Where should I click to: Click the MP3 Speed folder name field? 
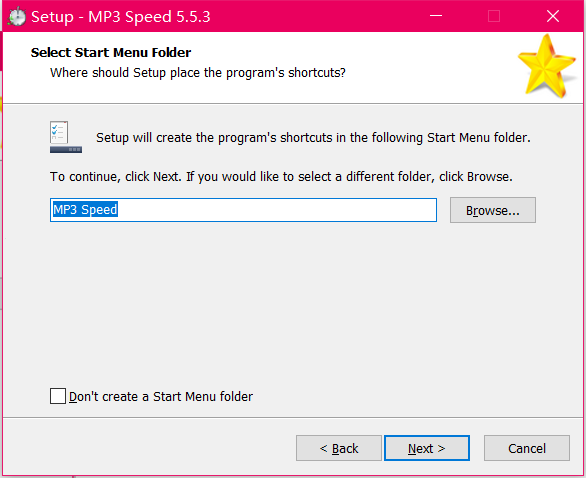coord(243,210)
